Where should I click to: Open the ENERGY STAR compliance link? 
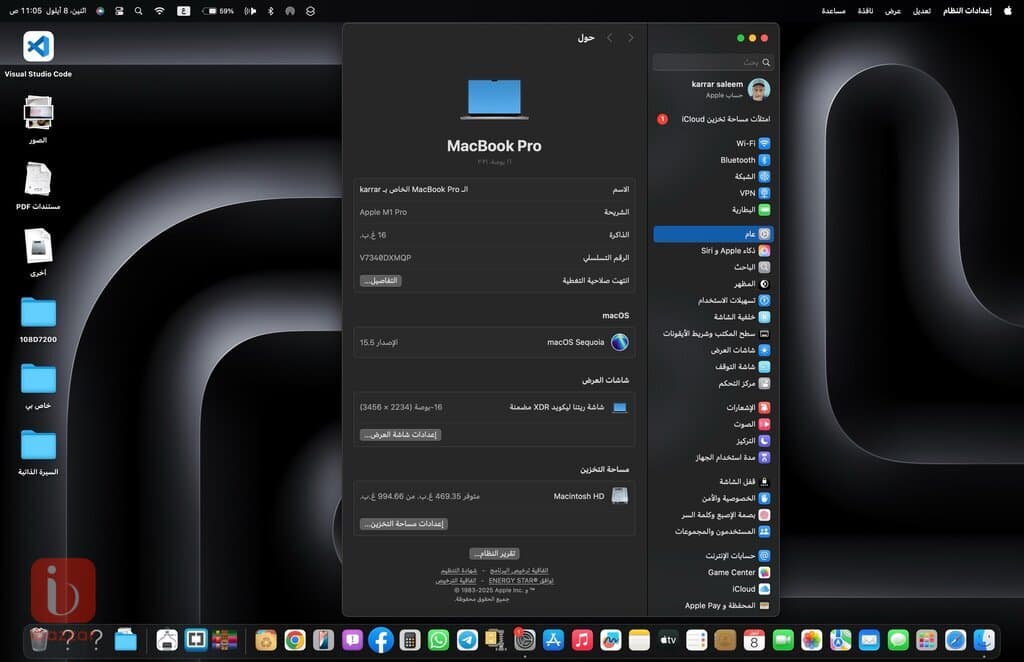(521, 580)
